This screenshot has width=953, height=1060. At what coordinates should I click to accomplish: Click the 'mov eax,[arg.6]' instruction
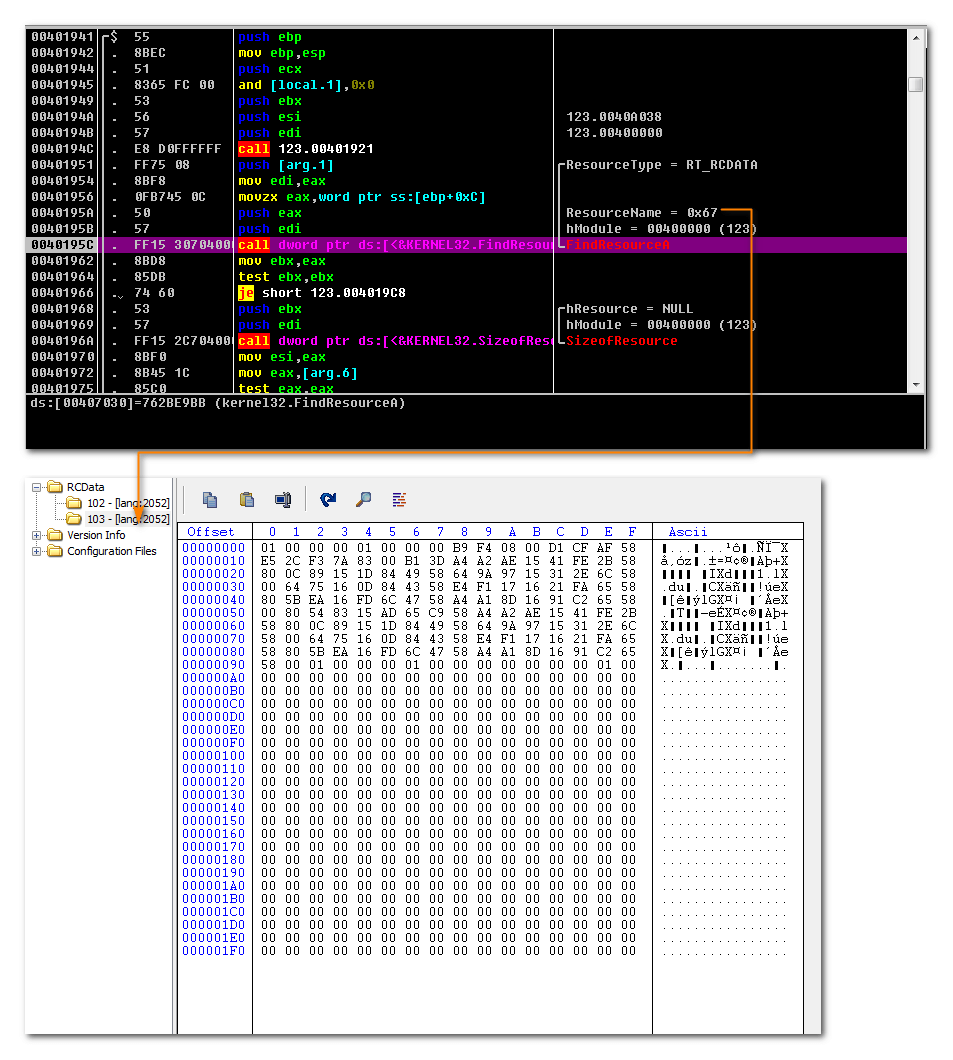[x=297, y=373]
